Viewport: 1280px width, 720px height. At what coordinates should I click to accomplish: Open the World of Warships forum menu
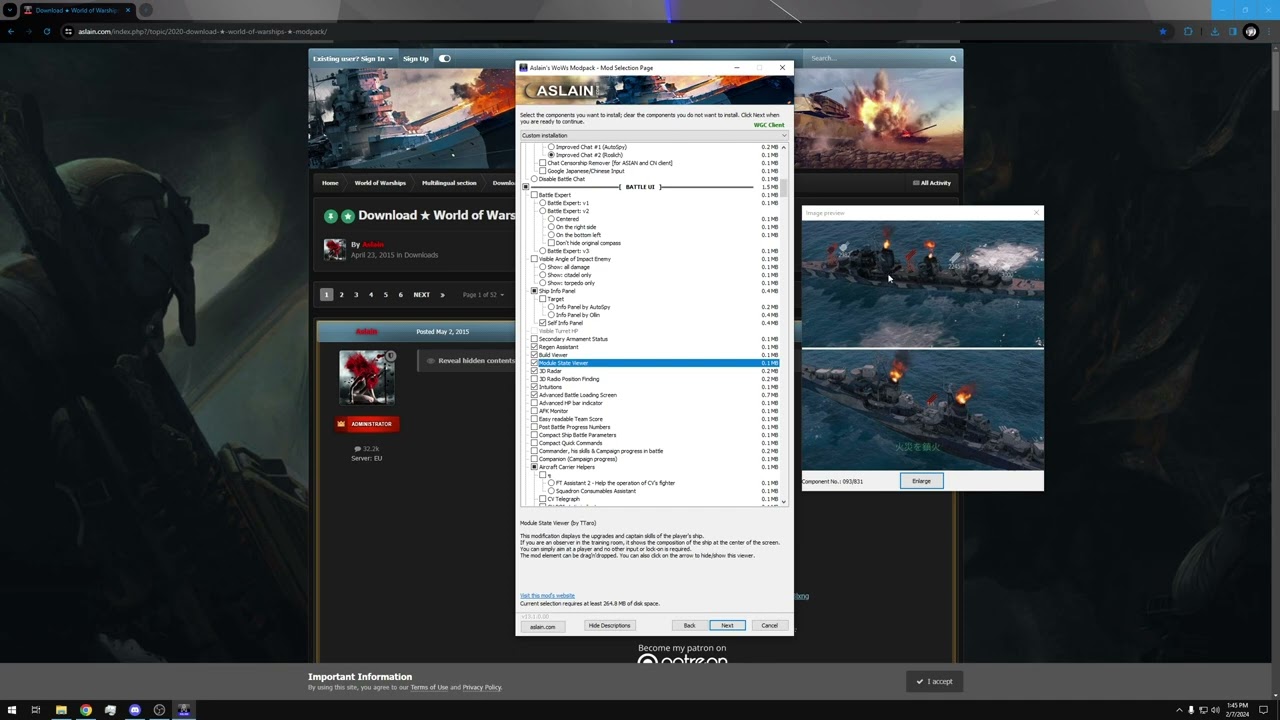[380, 183]
